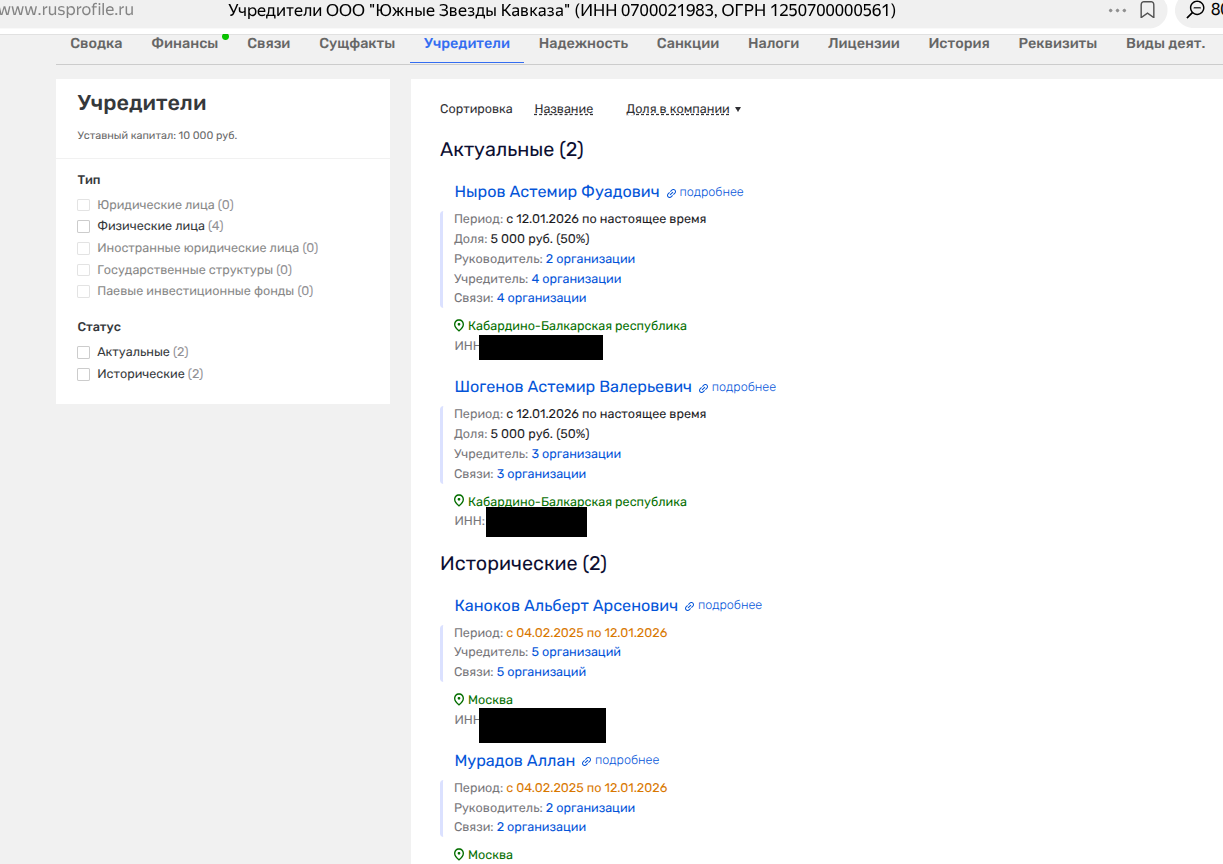Sort founders by Название
Viewport: 1223px width, 864px height.
[x=563, y=110]
